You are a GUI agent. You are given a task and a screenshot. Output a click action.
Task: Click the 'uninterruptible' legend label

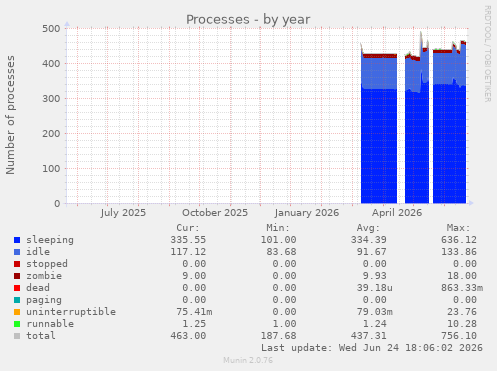click(x=71, y=312)
